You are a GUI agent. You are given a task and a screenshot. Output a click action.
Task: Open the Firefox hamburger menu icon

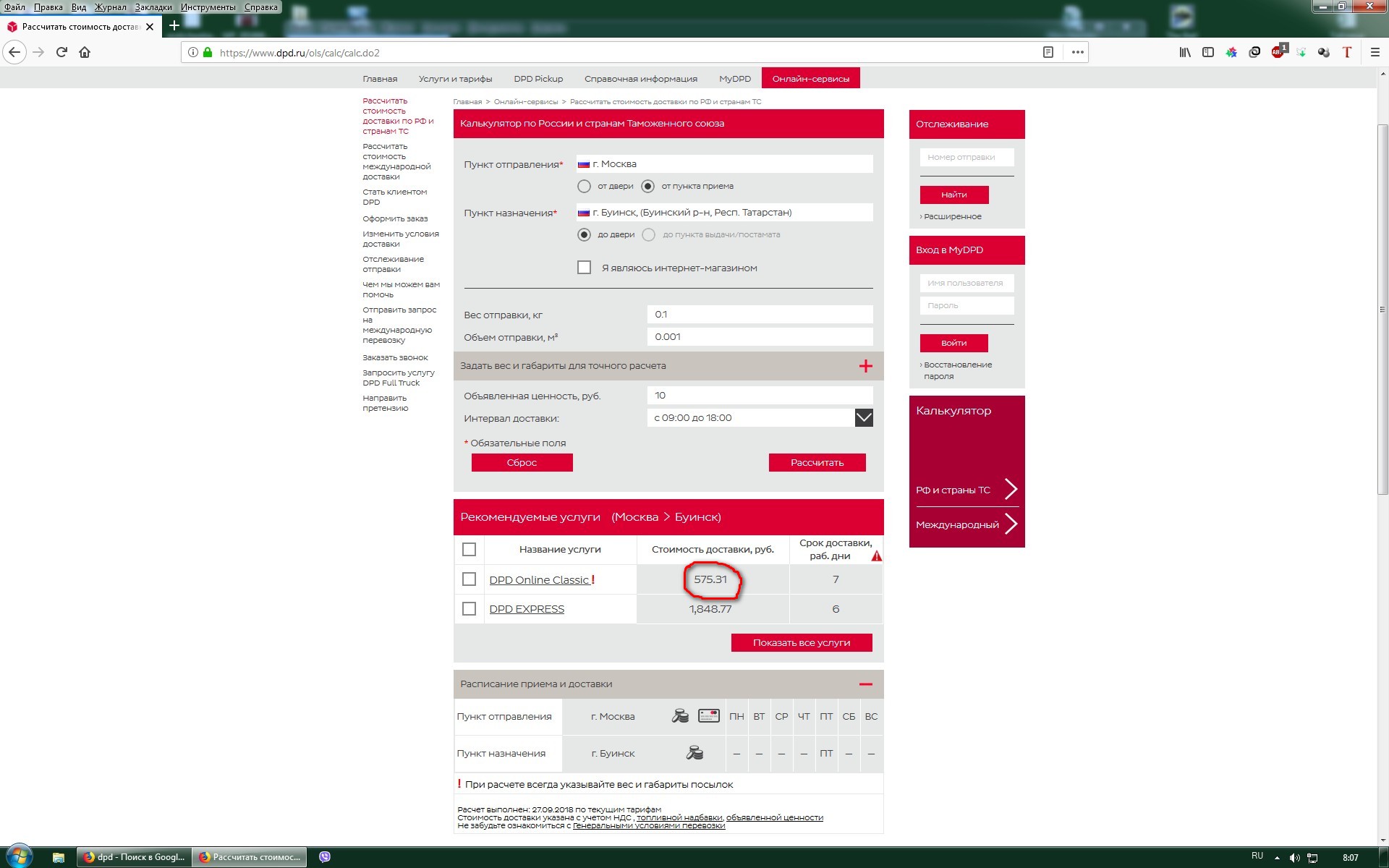(1375, 52)
